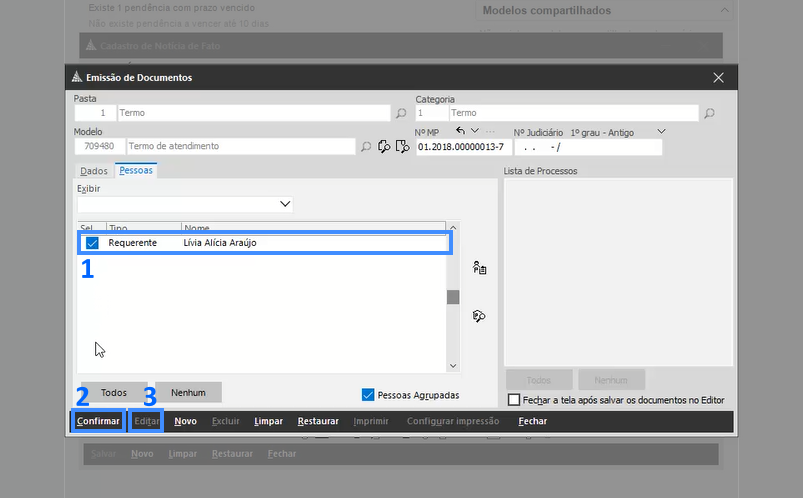Click Editar in the Emissão de Documentos toolbar
The height and width of the screenshot is (498, 803).
[x=146, y=421]
